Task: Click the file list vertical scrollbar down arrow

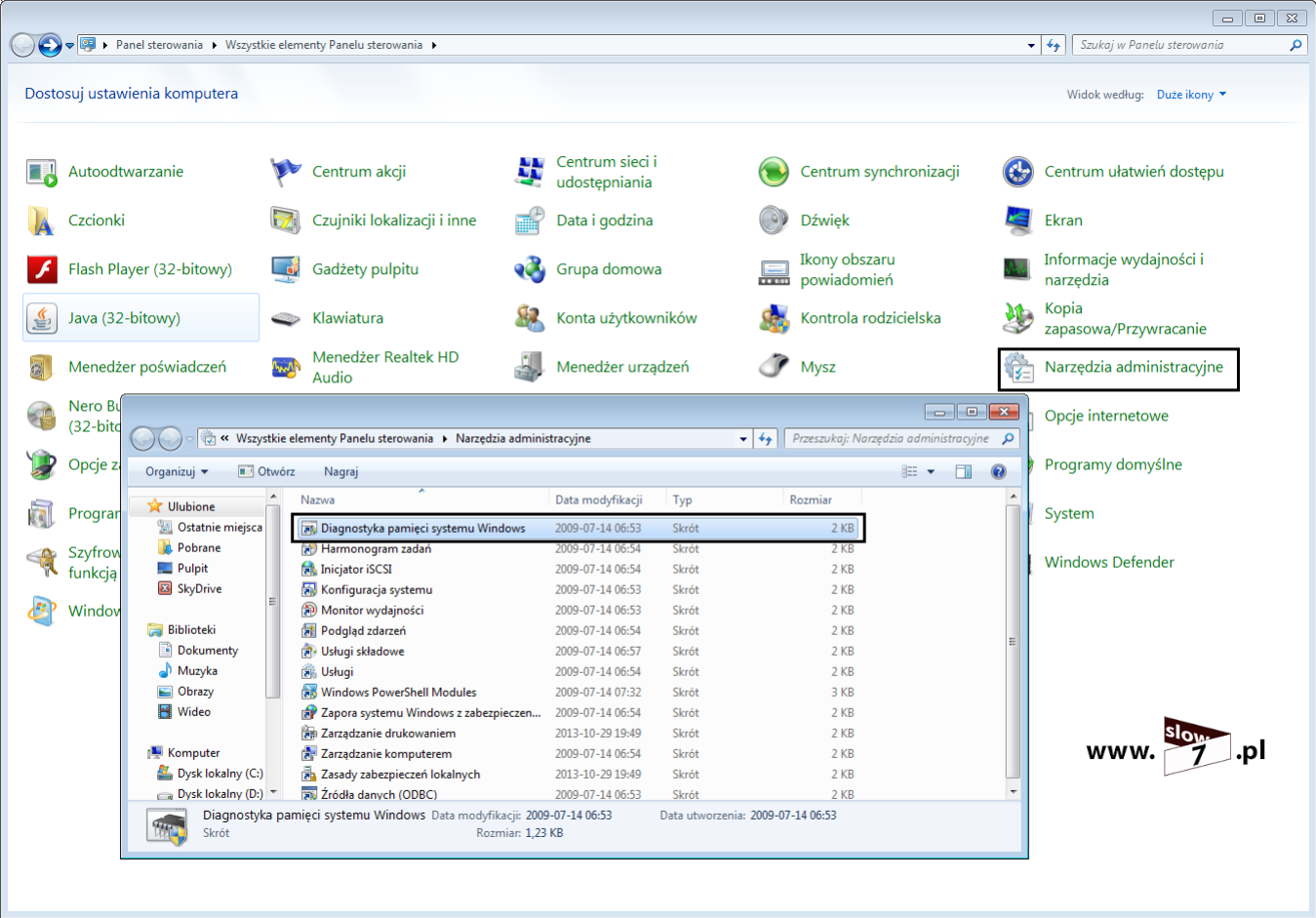Action: (1013, 791)
